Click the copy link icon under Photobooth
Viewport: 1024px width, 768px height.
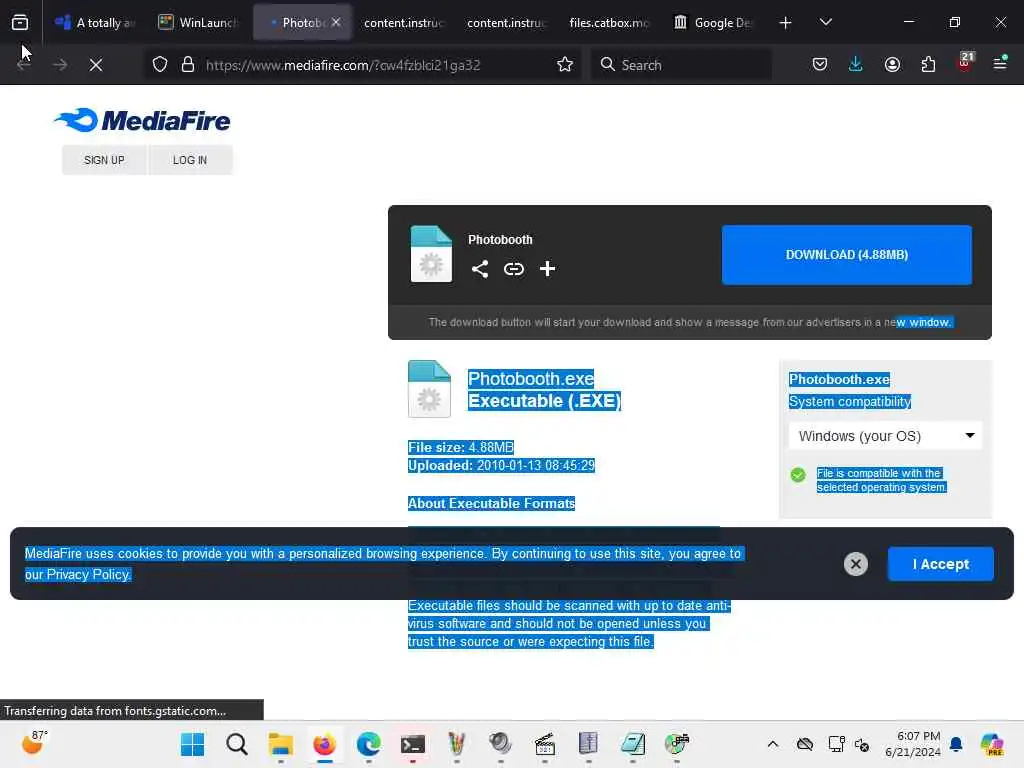pyautogui.click(x=514, y=269)
